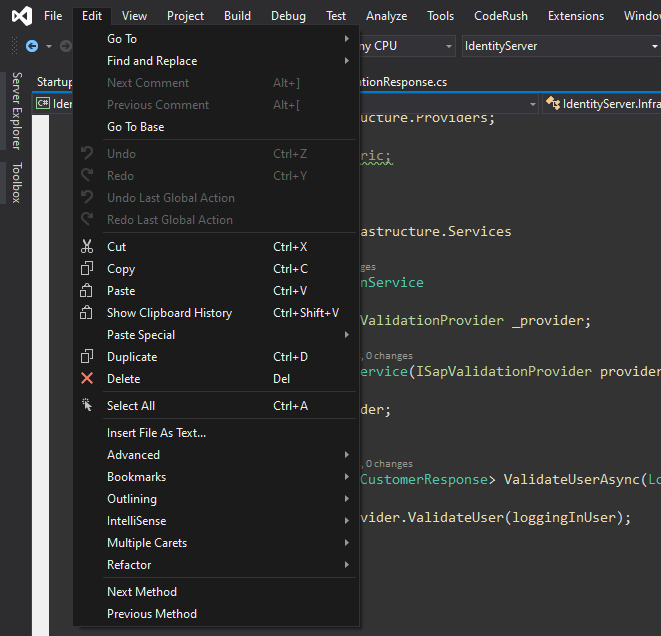
Task: Choose Next Method
Action: click(216, 592)
